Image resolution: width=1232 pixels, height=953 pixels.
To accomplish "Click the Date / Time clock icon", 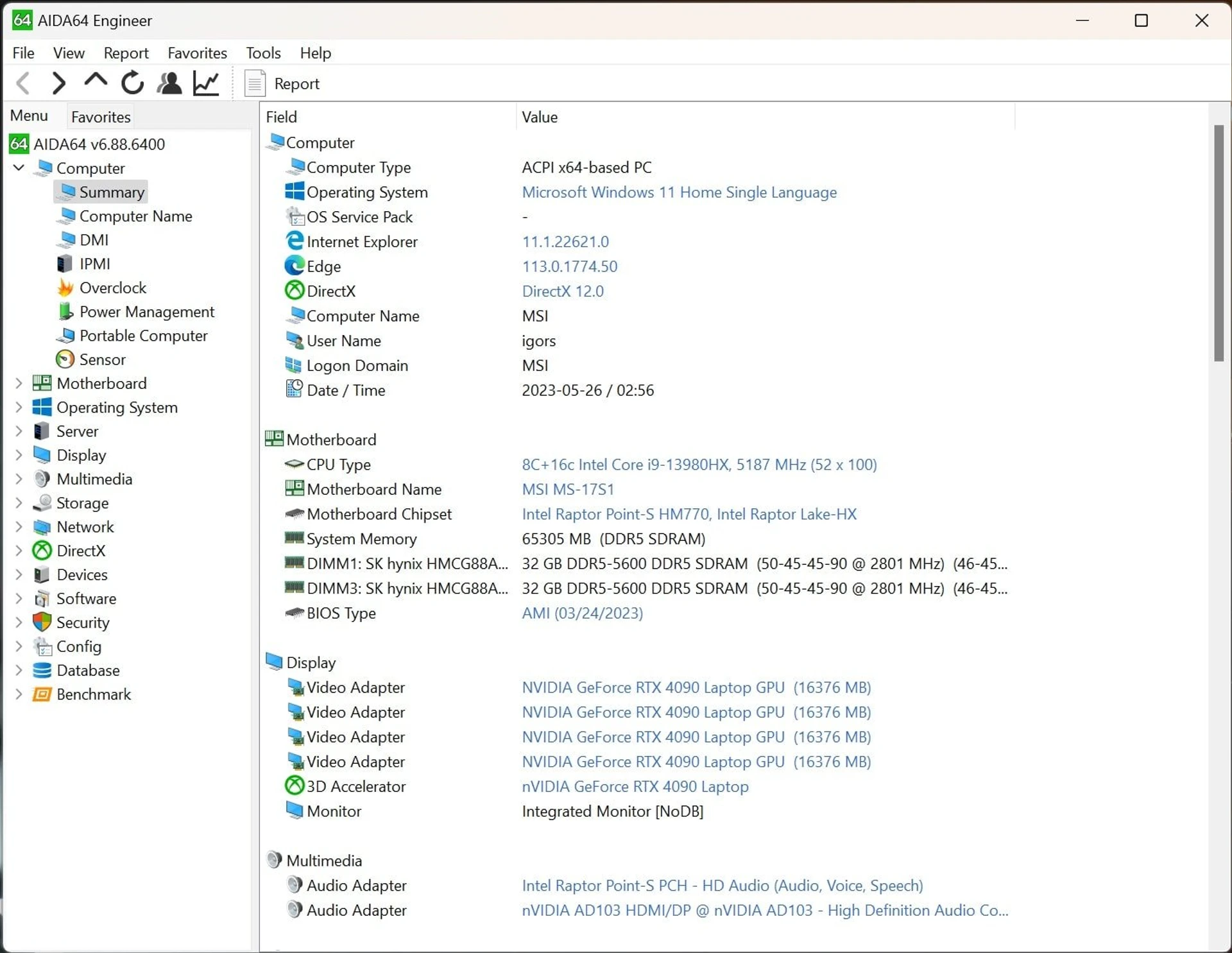I will (295, 389).
